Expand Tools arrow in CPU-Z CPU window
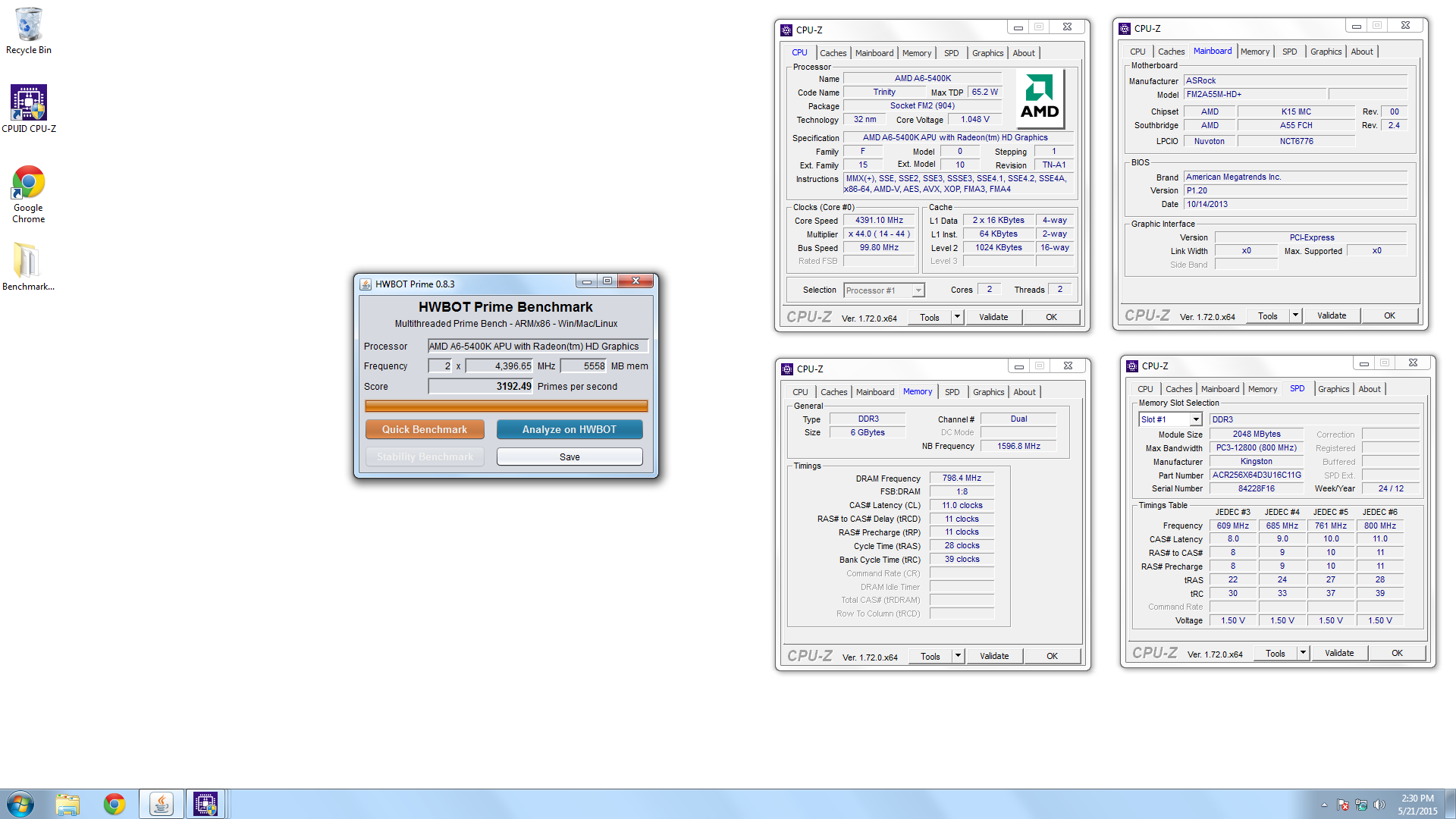The width and height of the screenshot is (1456, 819). pos(957,317)
